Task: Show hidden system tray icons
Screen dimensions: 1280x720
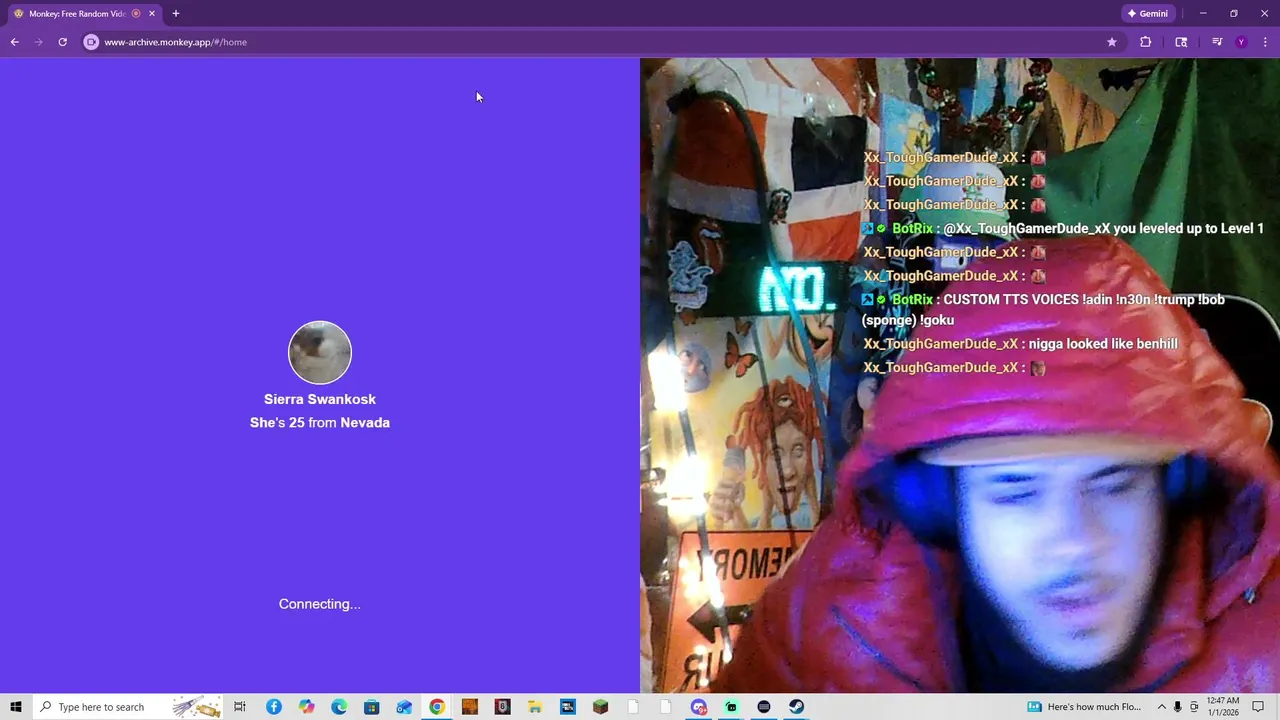Action: pyautogui.click(x=1161, y=707)
